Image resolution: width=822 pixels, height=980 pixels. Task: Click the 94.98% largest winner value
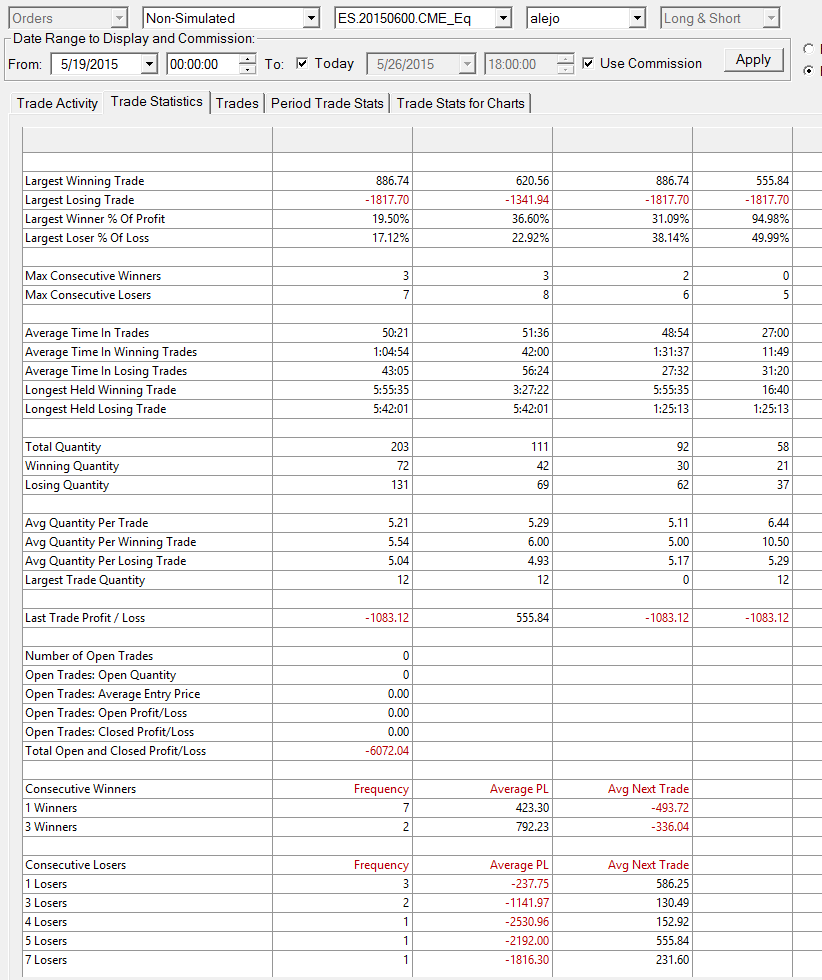770,219
